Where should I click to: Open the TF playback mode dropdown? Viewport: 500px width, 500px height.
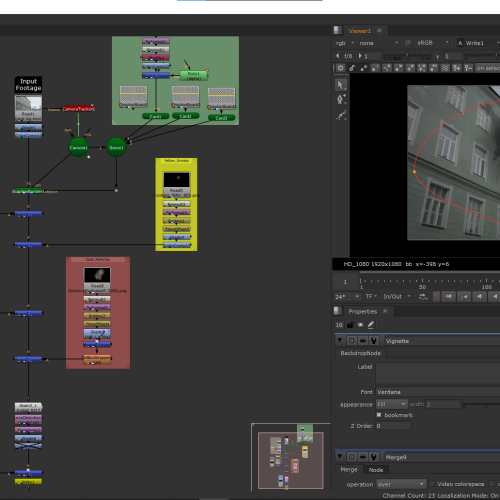pyautogui.click(x=371, y=296)
